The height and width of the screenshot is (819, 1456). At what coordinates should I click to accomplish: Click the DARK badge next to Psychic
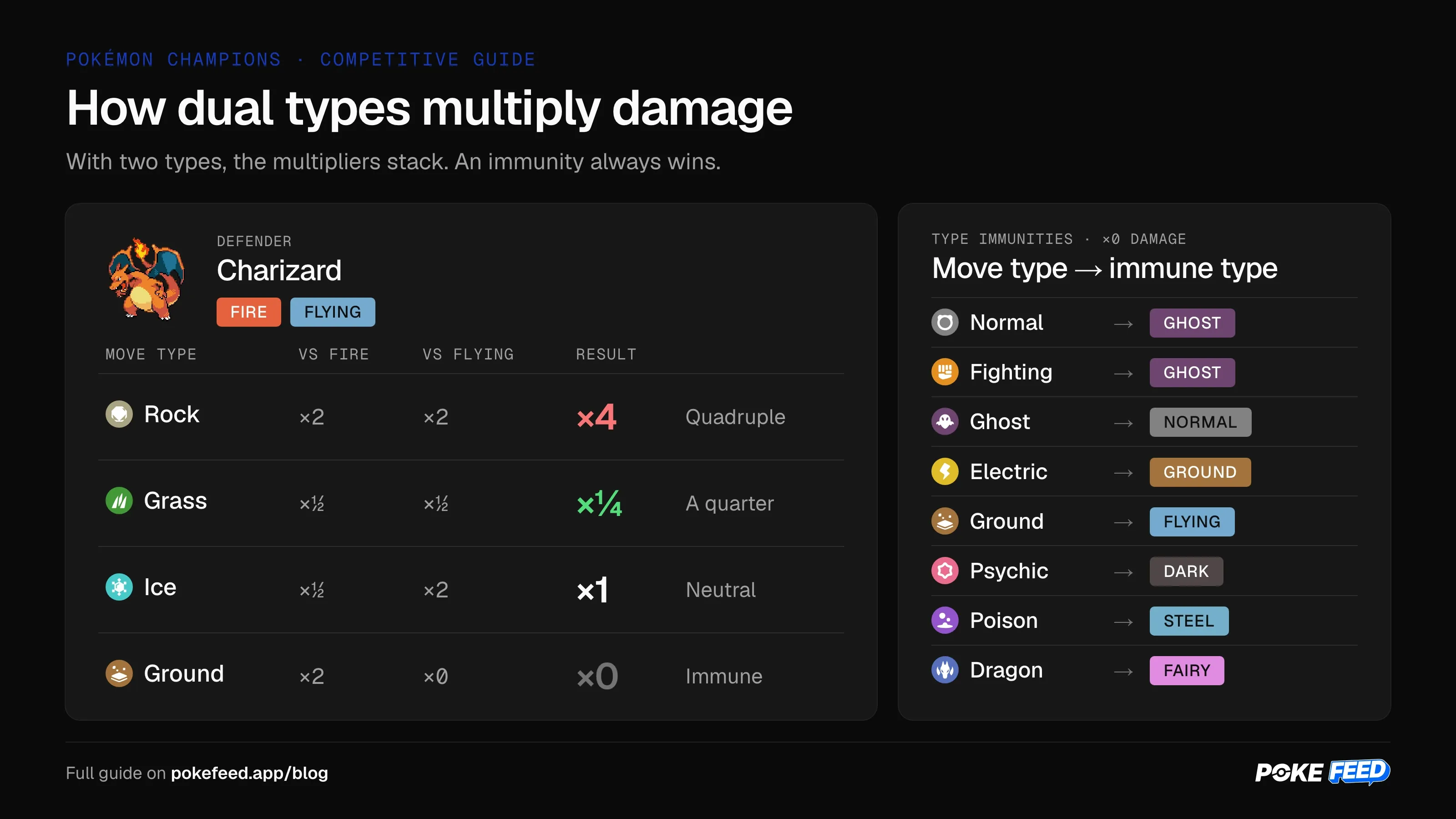coord(1186,571)
